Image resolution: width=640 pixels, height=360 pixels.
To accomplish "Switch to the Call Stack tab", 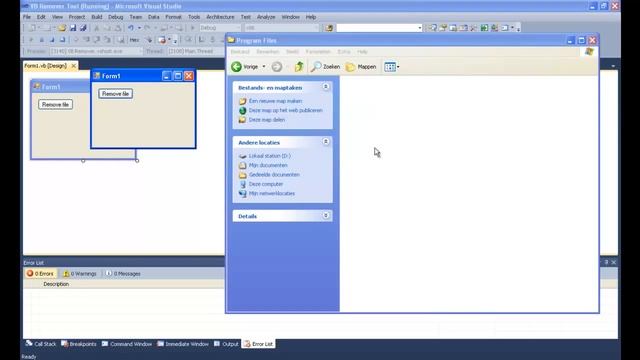I will pyautogui.click(x=40, y=344).
